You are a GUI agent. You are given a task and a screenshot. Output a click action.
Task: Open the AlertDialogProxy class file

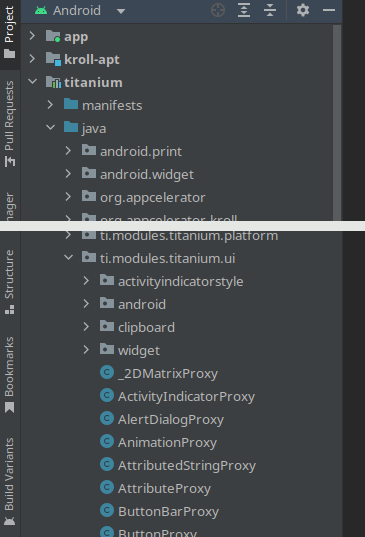tap(171, 420)
